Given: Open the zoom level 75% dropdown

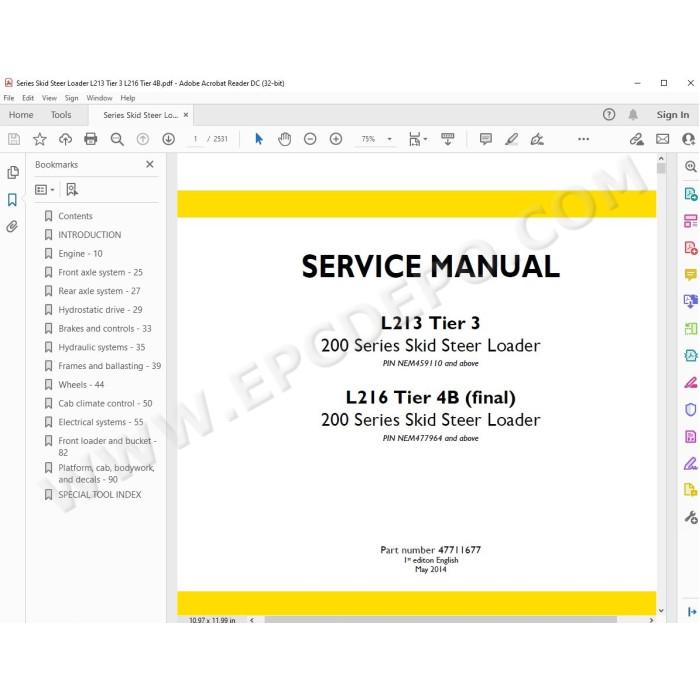Looking at the screenshot, I should 389,139.
